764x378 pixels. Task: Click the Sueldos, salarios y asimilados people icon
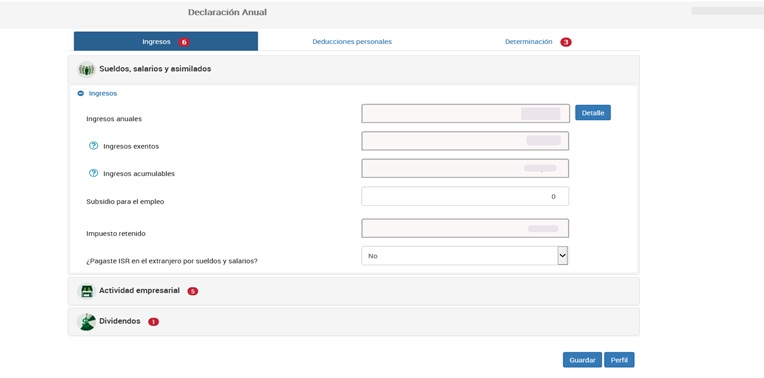point(86,70)
